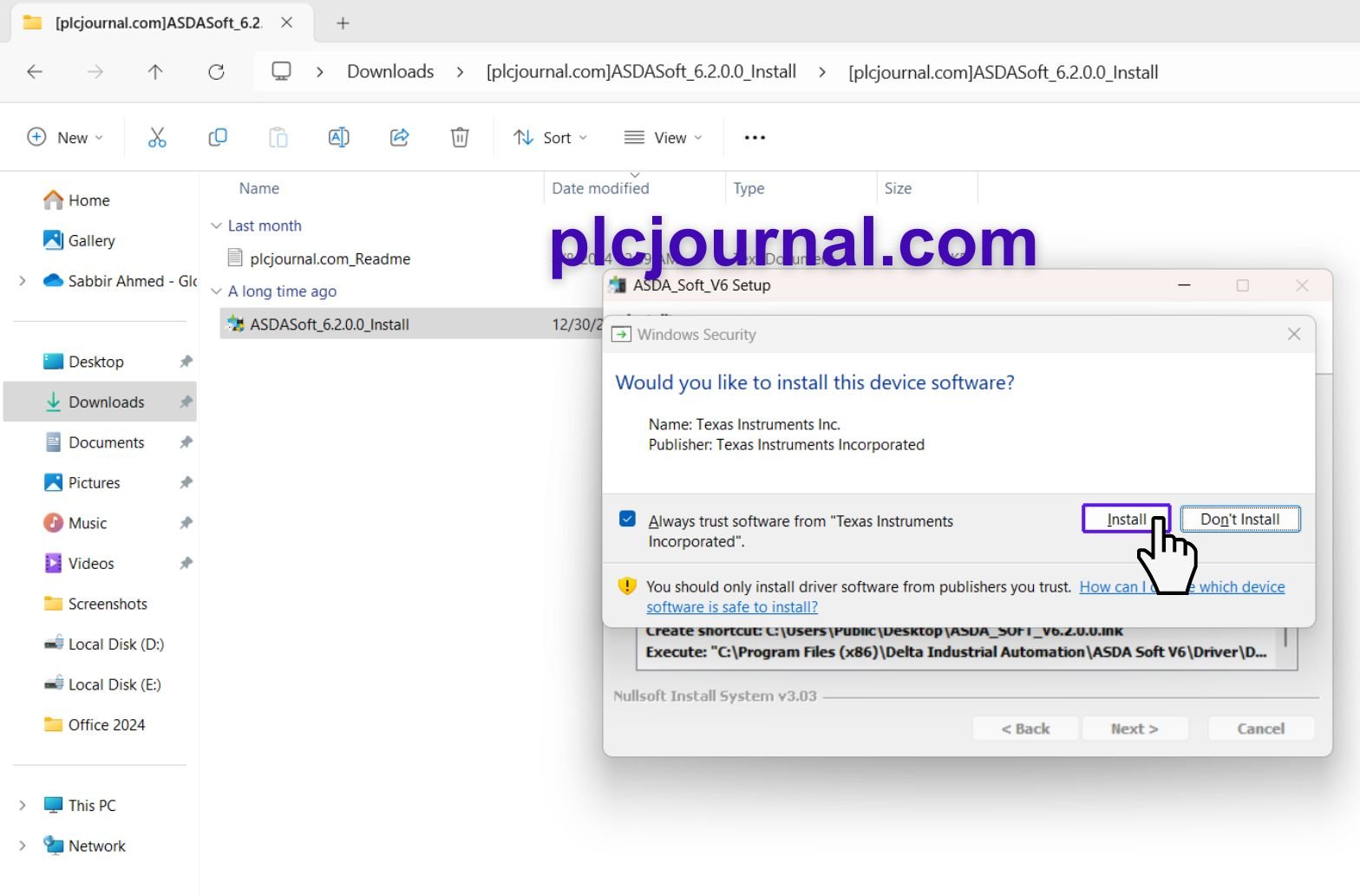Click the Rename icon in toolbar
Viewport: 1360px width, 896px height.
pyautogui.click(x=338, y=137)
